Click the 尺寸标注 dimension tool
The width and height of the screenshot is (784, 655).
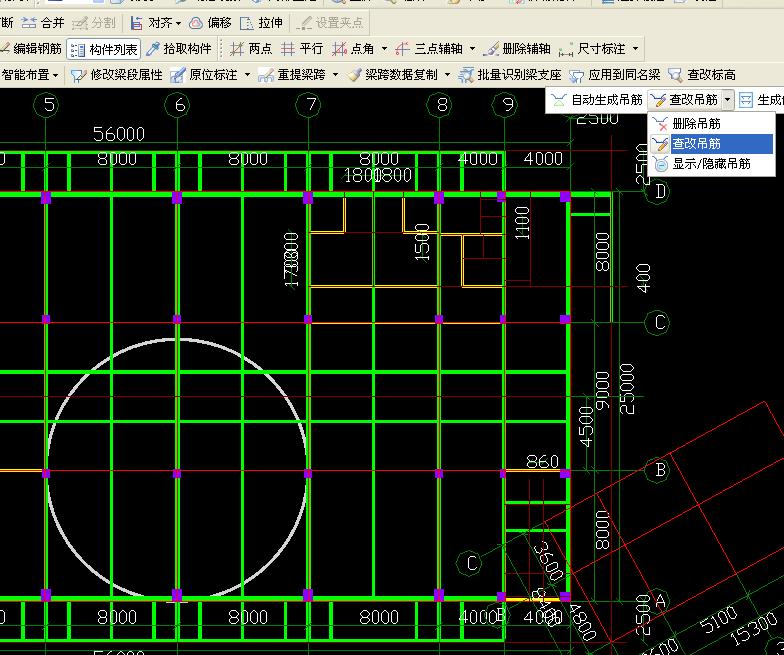pos(592,49)
